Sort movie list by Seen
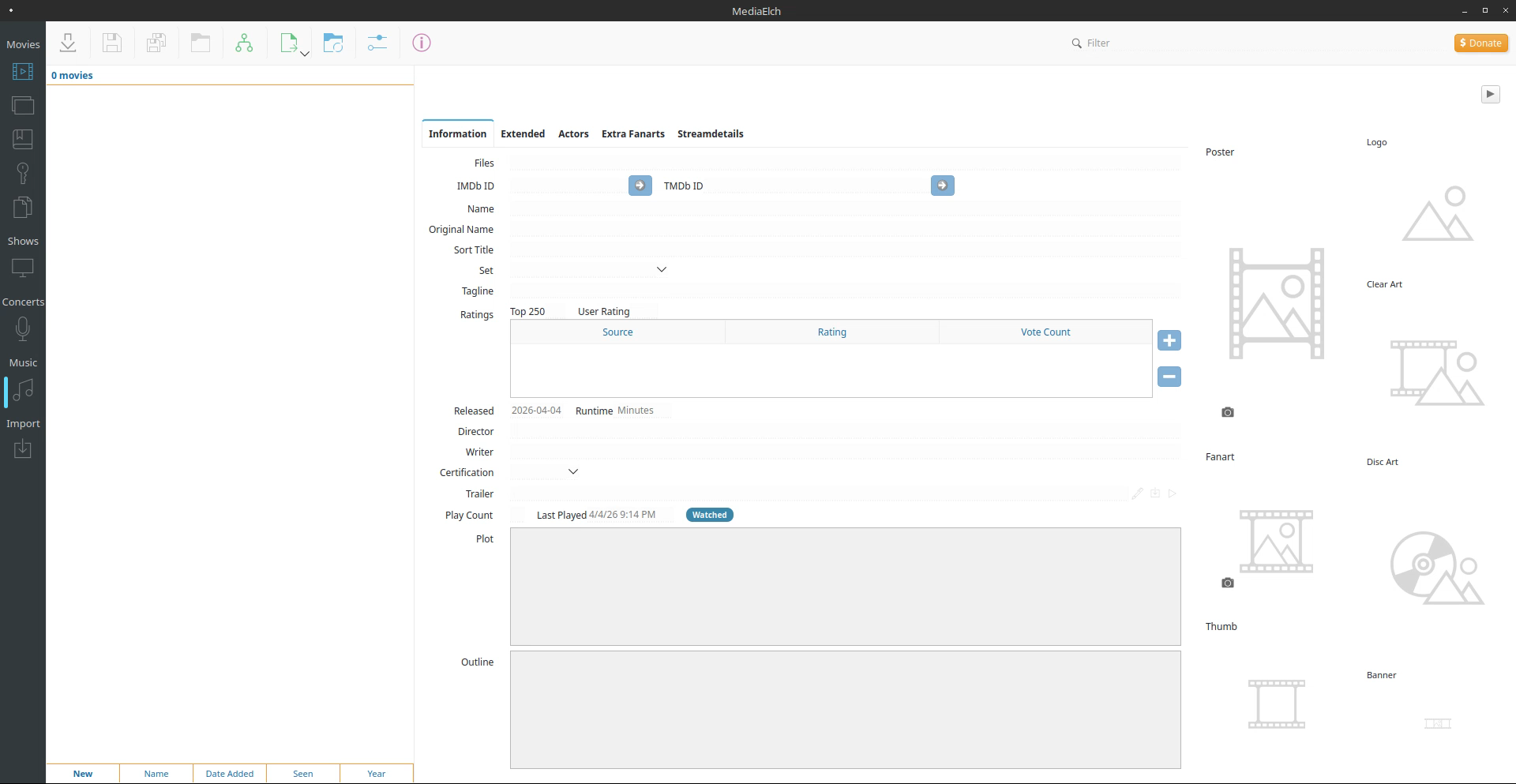This screenshot has width=1516, height=784. pos(303,774)
